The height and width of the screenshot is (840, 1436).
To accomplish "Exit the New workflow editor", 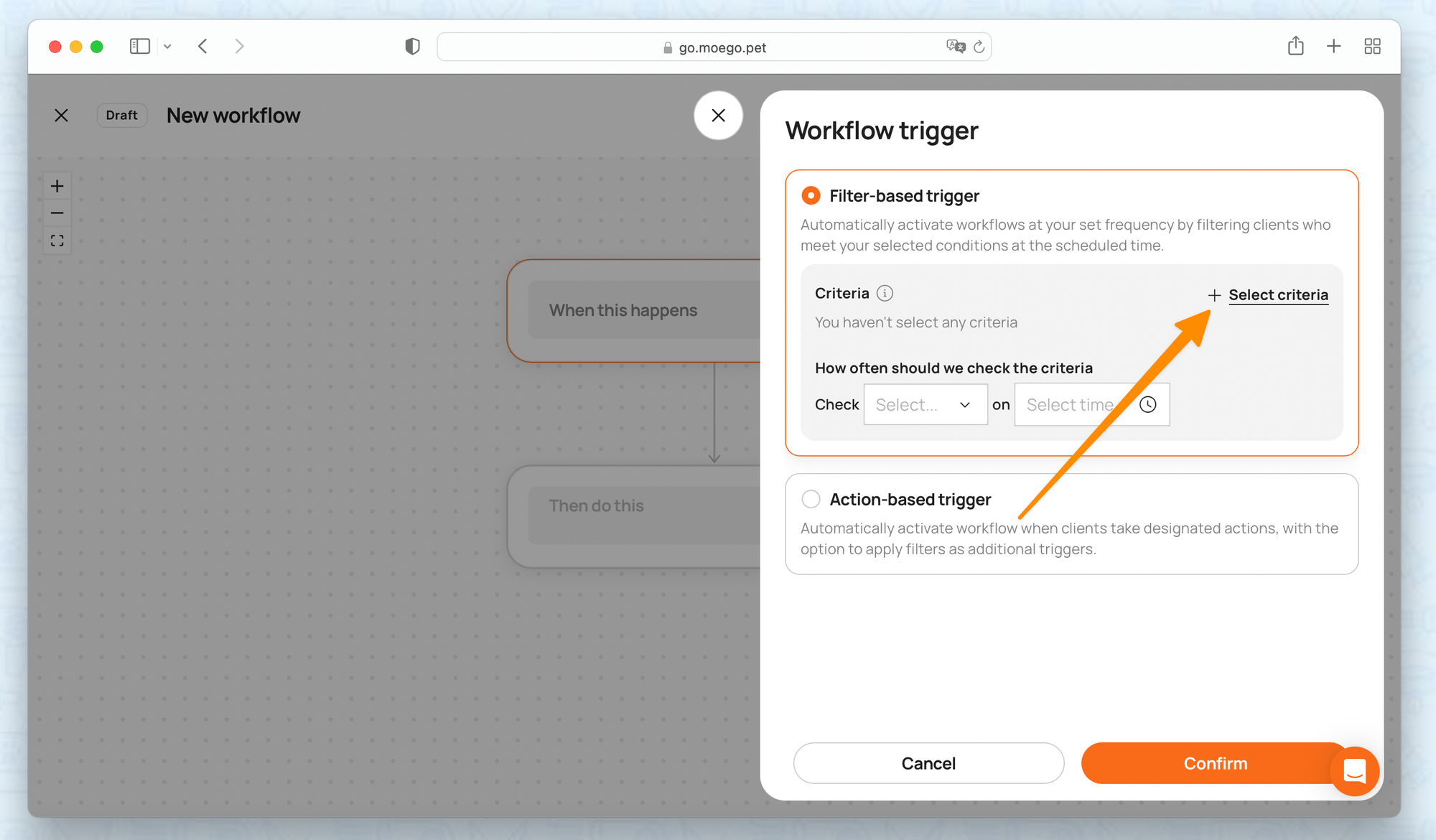I will point(62,116).
